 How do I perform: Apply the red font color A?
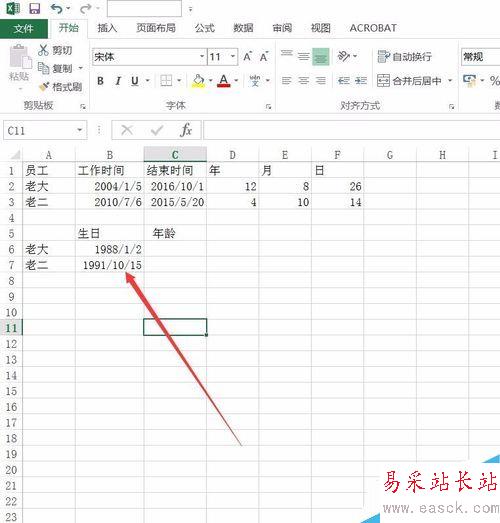tap(223, 80)
